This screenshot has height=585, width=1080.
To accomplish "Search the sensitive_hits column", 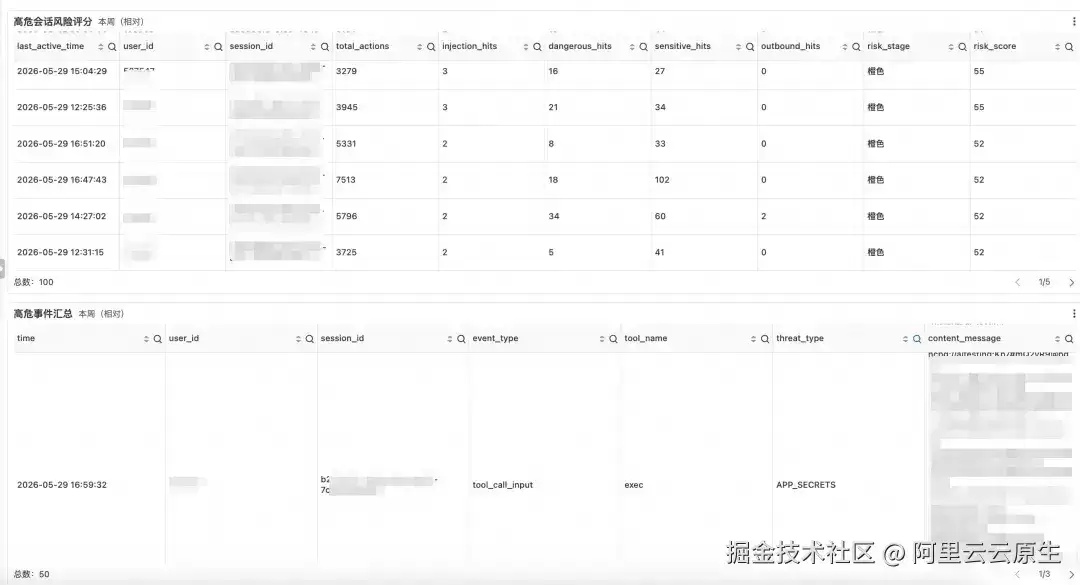I will pos(749,47).
